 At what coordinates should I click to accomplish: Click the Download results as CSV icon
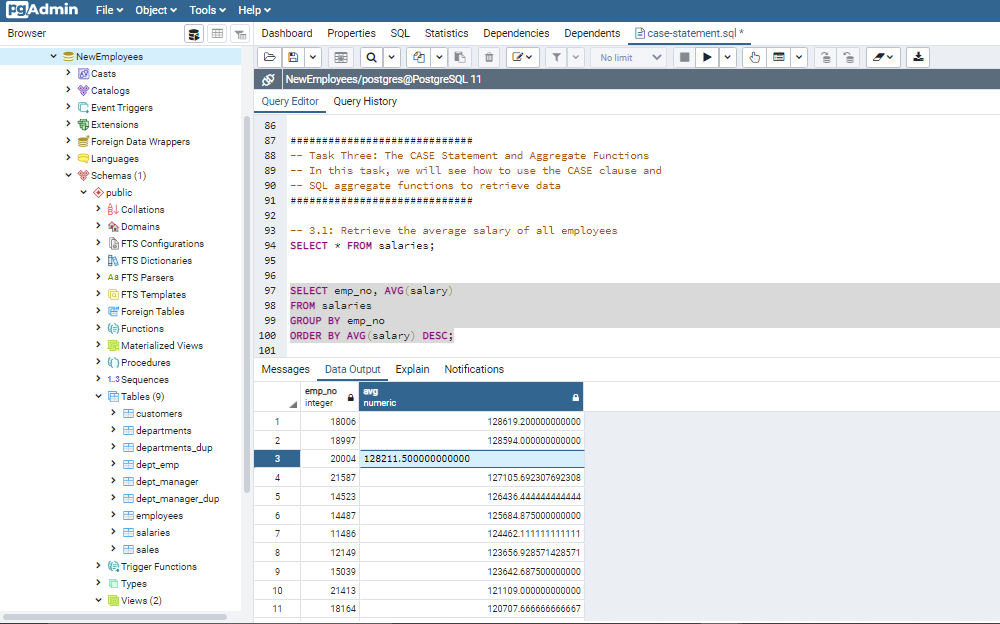pyautogui.click(x=919, y=57)
